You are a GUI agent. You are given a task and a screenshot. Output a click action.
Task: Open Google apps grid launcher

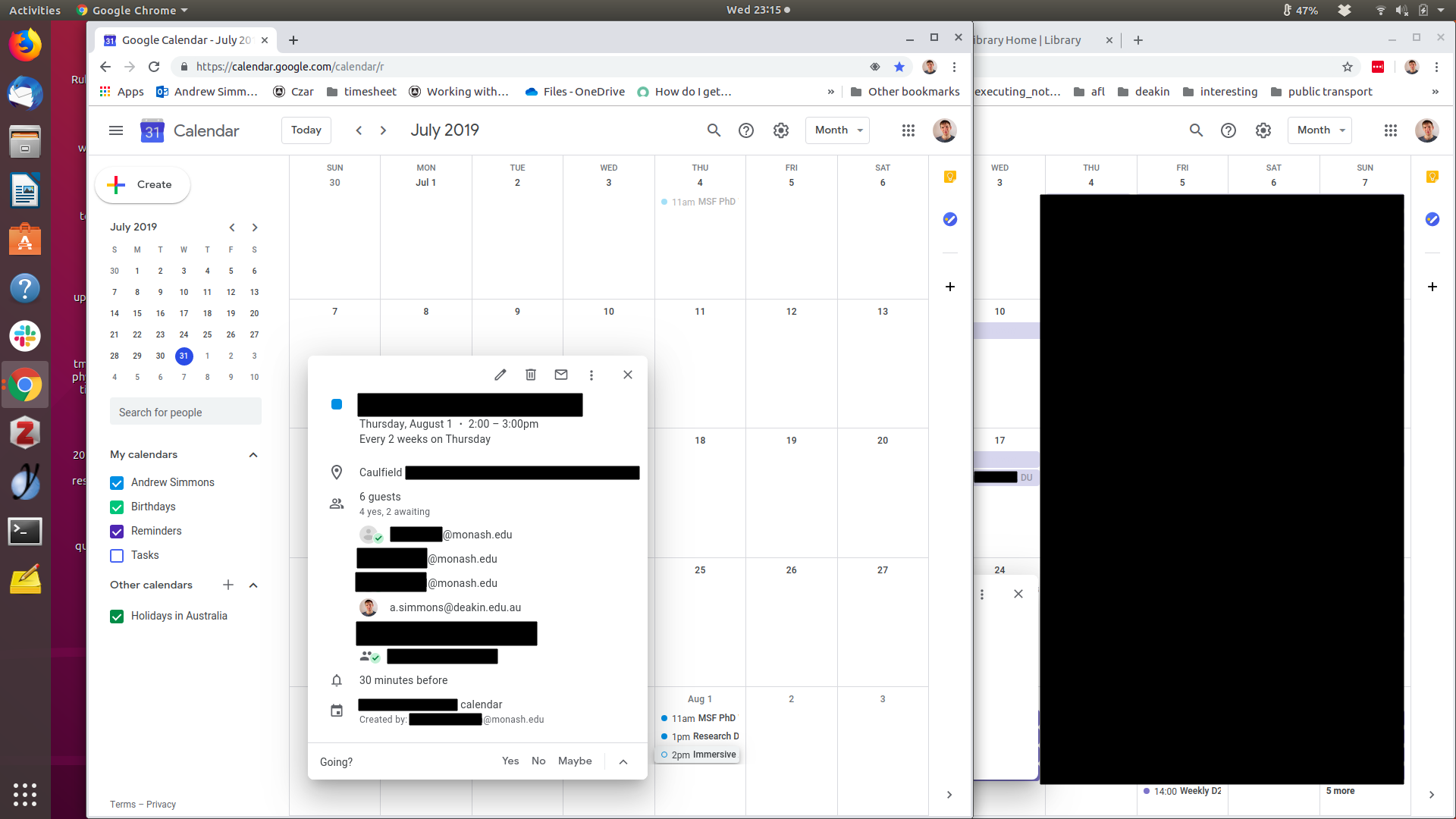(908, 130)
